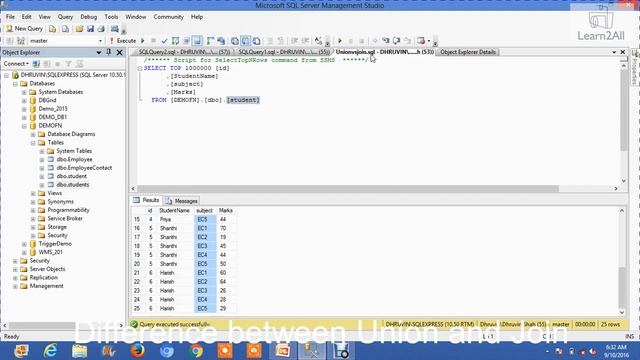Click the Continue debug play icon
Viewport: 640px width, 360px height.
pos(340,41)
